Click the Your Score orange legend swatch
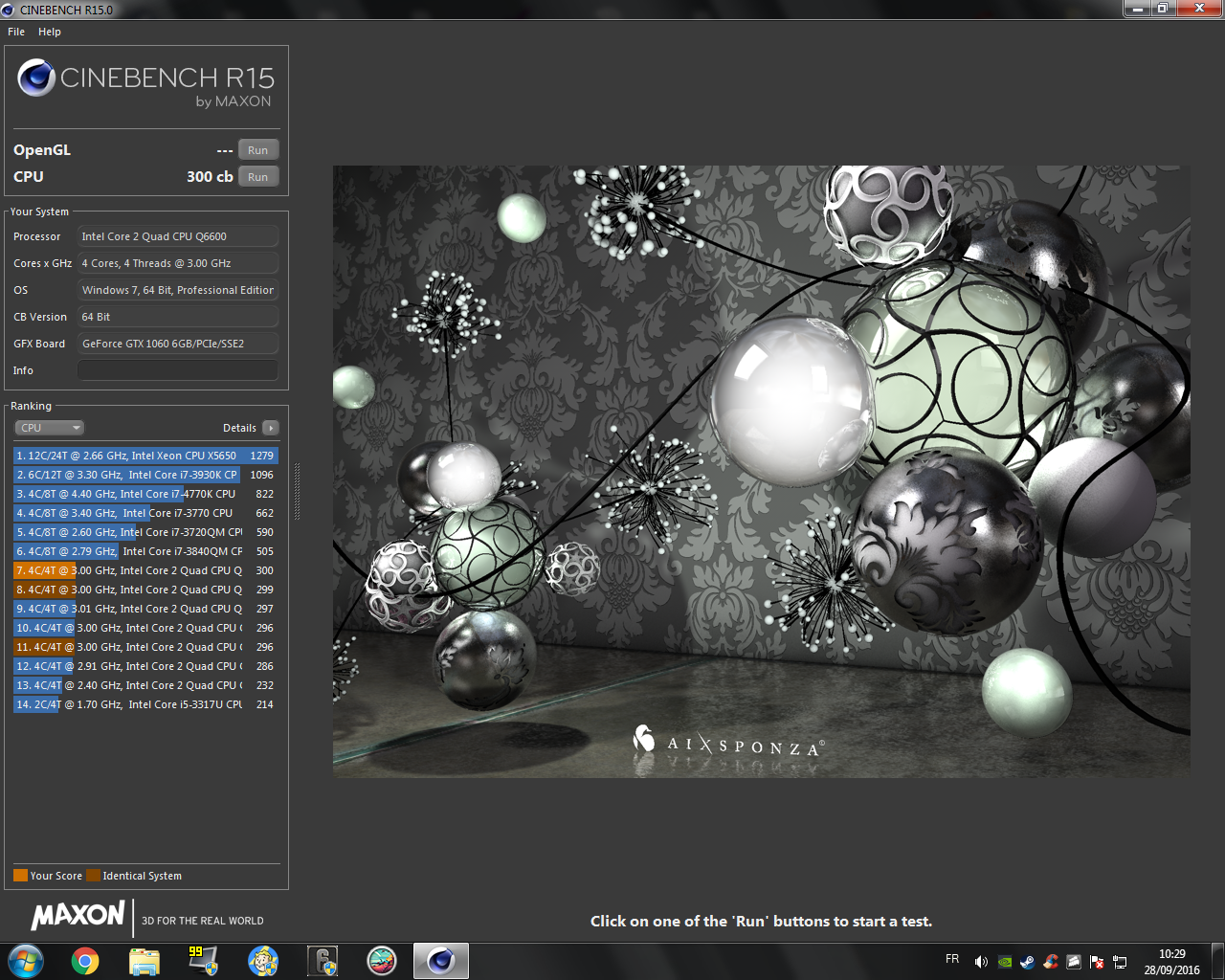 point(20,875)
